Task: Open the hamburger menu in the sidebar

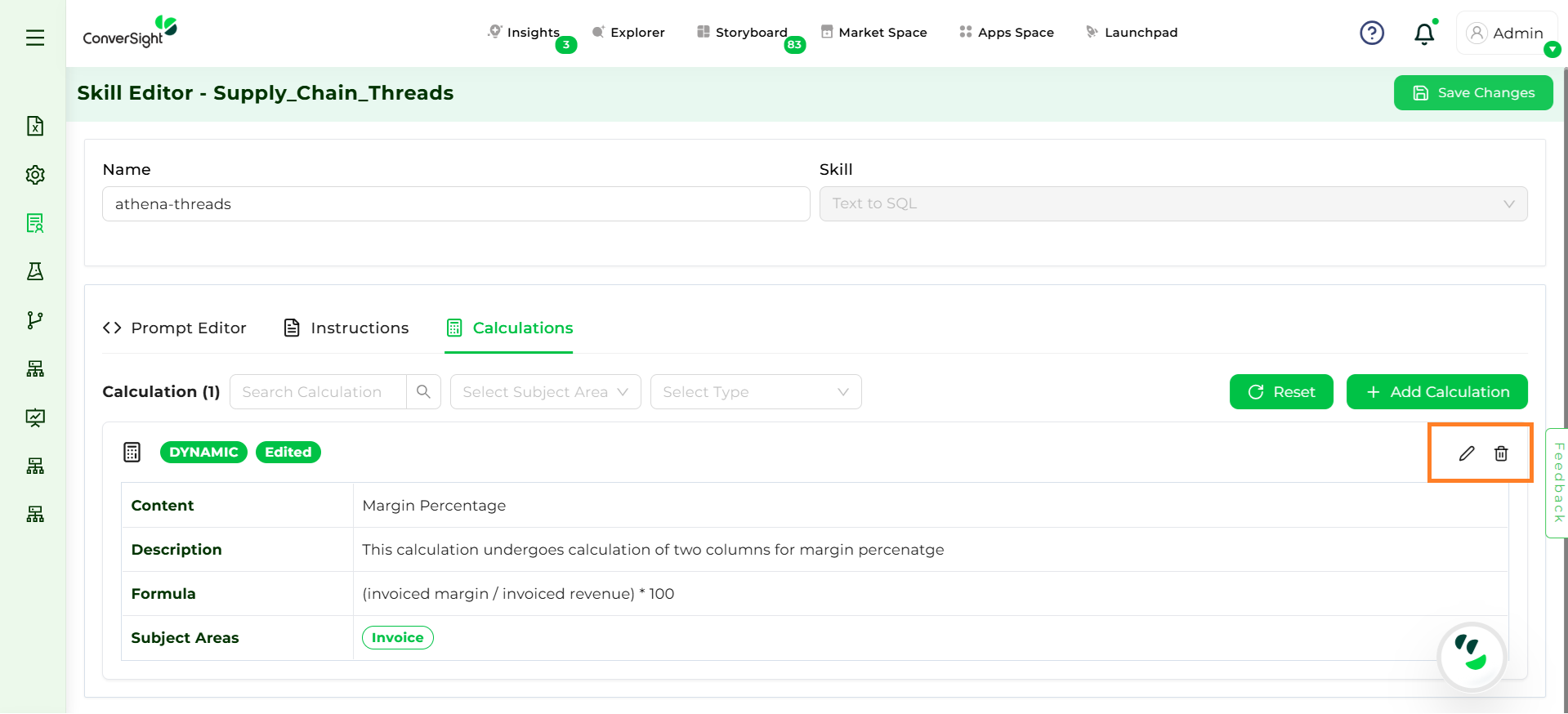Action: click(35, 38)
